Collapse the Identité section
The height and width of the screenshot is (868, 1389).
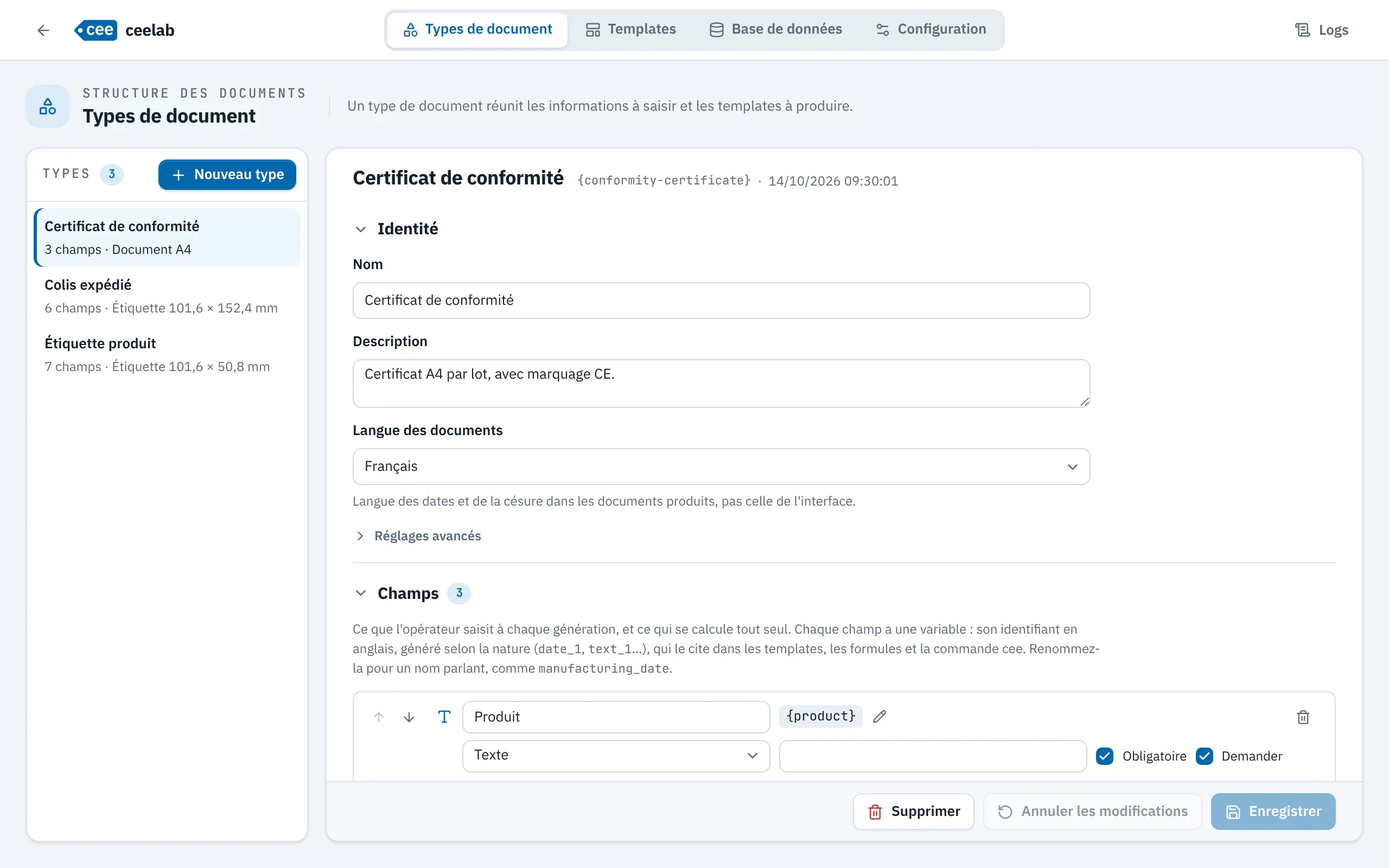coord(360,229)
